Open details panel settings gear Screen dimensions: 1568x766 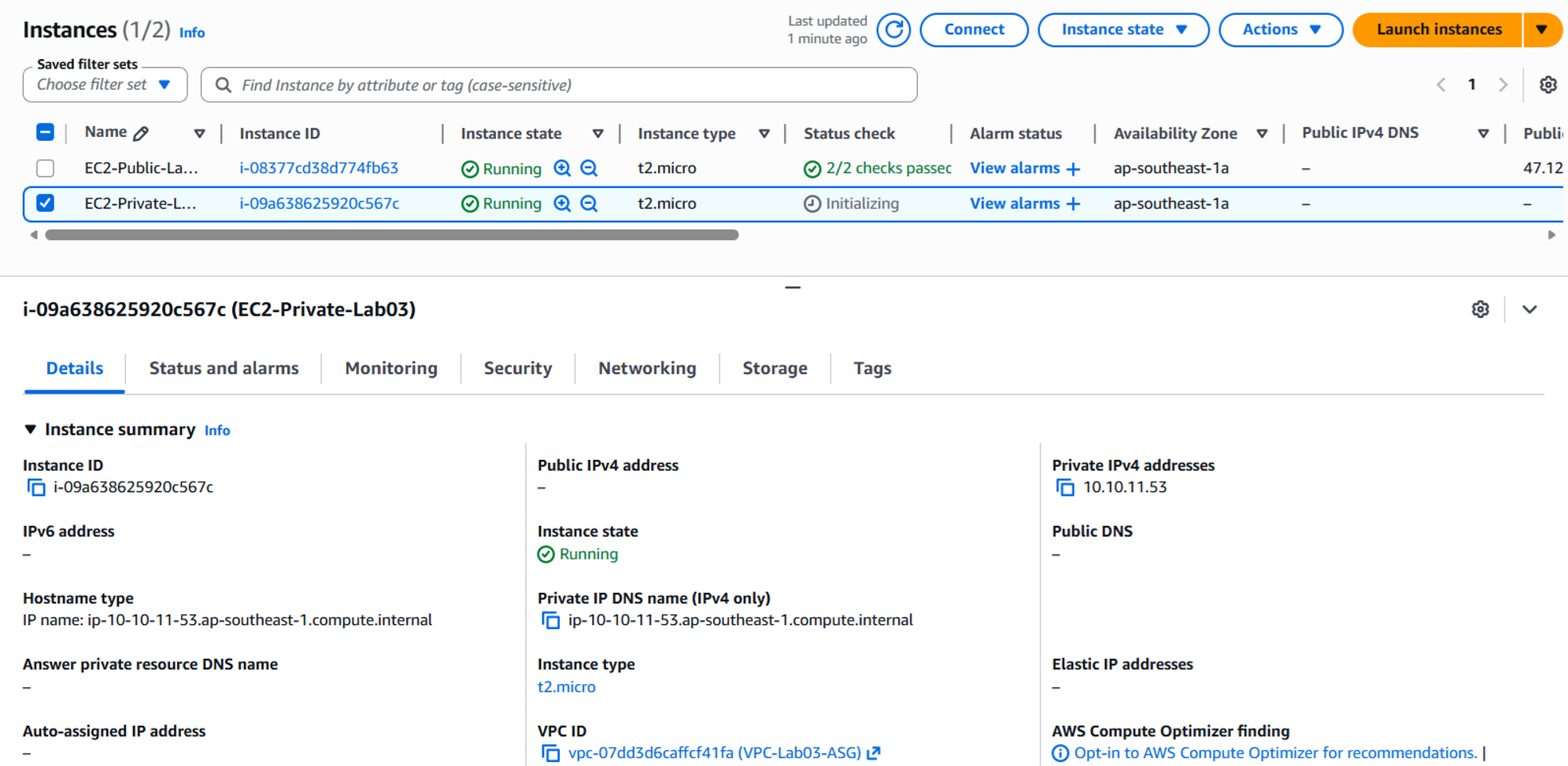(x=1480, y=309)
